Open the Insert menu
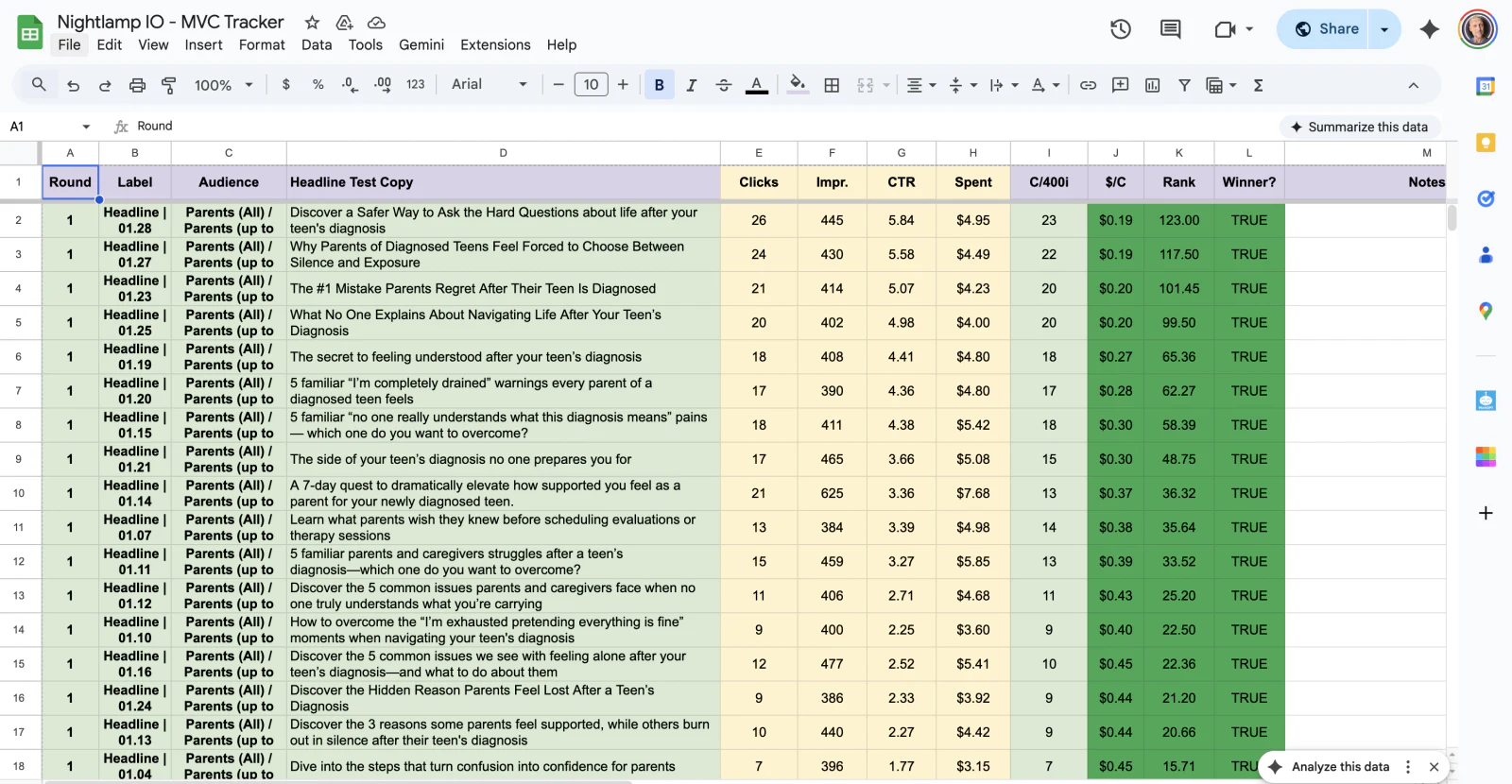 coord(203,44)
